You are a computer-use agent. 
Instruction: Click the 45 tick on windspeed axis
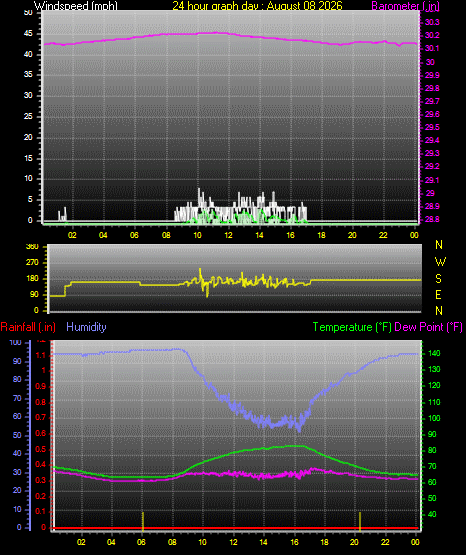click(28, 34)
